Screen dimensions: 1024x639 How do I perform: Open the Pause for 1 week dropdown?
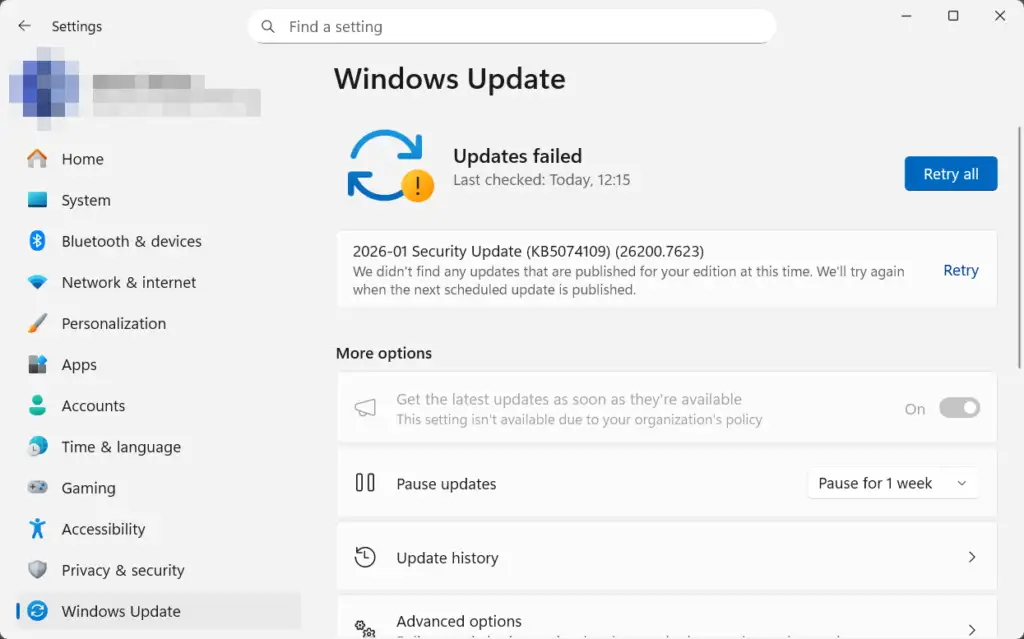click(x=892, y=483)
